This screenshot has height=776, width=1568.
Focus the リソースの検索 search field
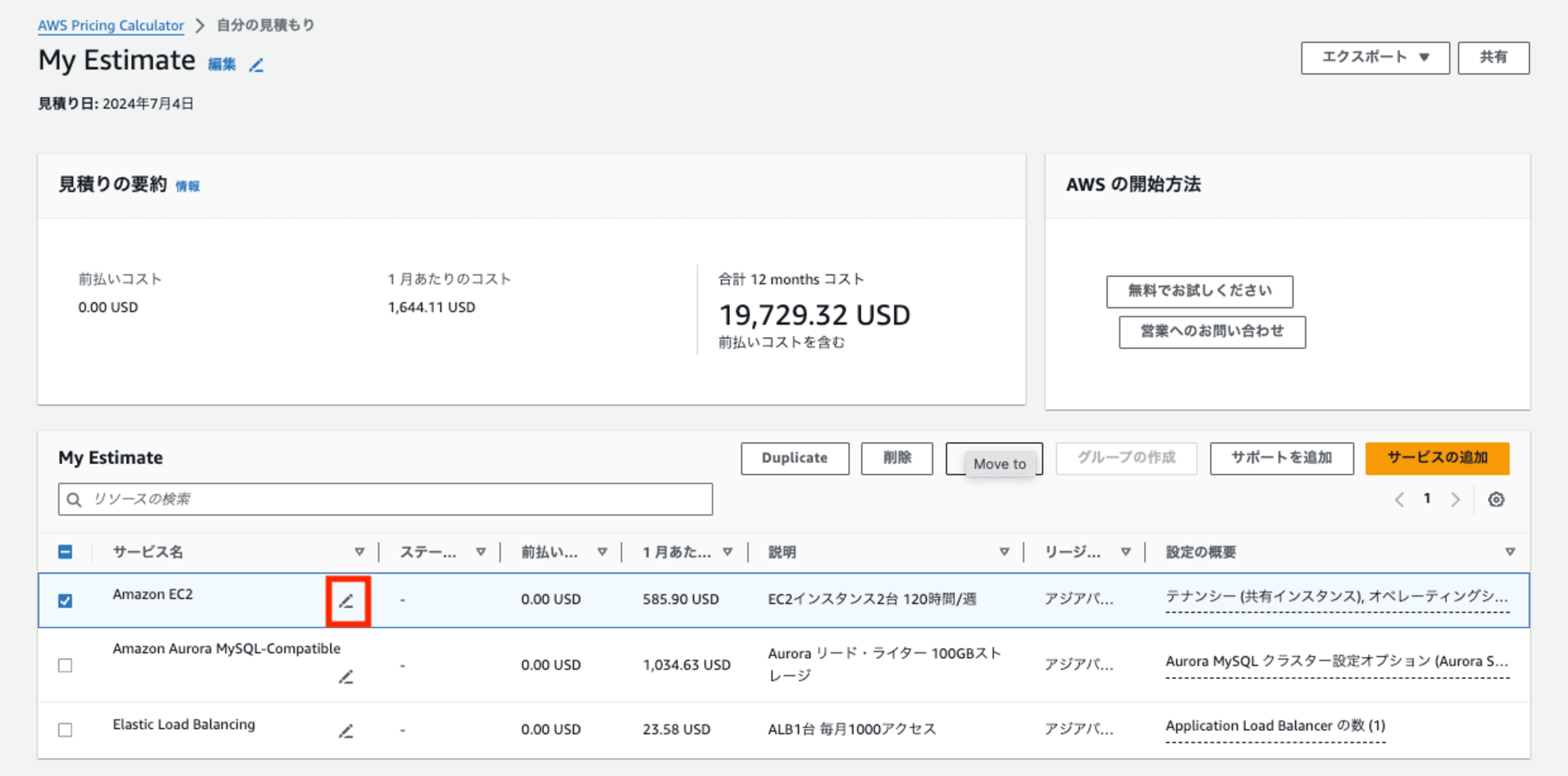tap(385, 499)
